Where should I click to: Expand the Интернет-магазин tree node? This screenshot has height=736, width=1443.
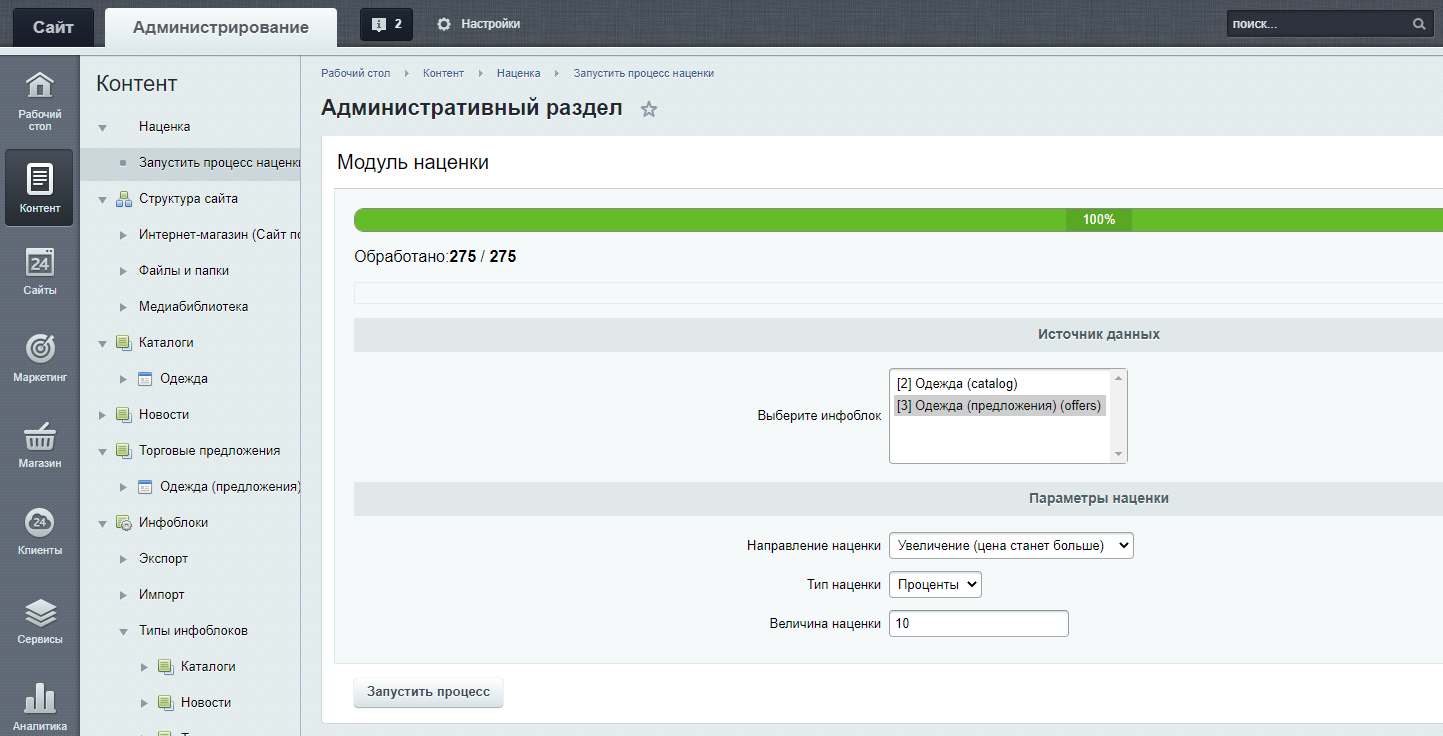(x=123, y=235)
